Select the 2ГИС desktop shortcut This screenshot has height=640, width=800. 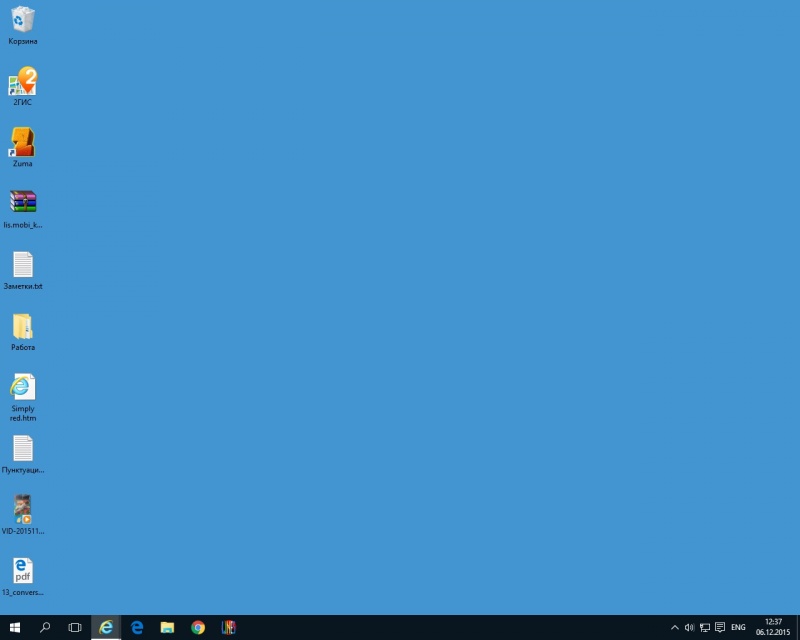click(22, 86)
